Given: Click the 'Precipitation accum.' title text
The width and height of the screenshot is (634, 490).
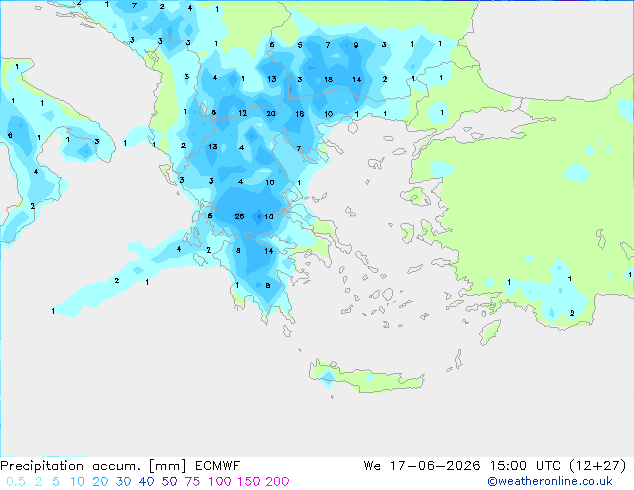Looking at the screenshot, I should [x=70, y=466].
